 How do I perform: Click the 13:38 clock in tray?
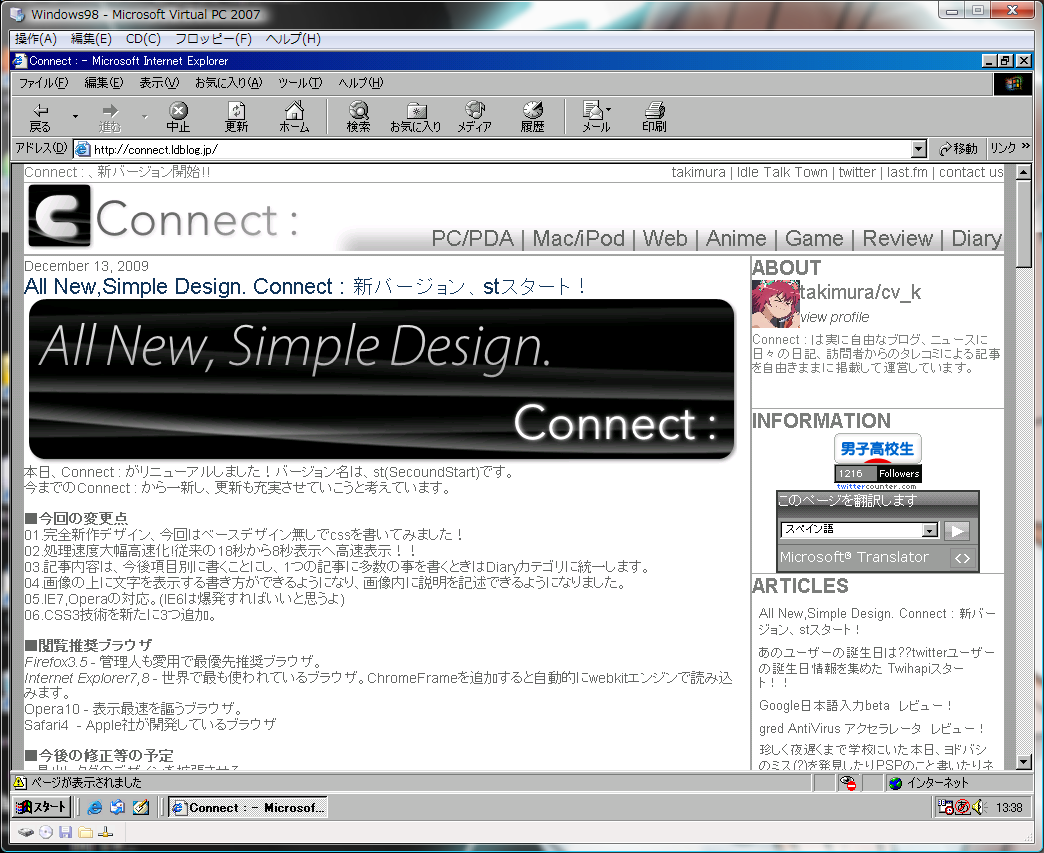point(1009,808)
